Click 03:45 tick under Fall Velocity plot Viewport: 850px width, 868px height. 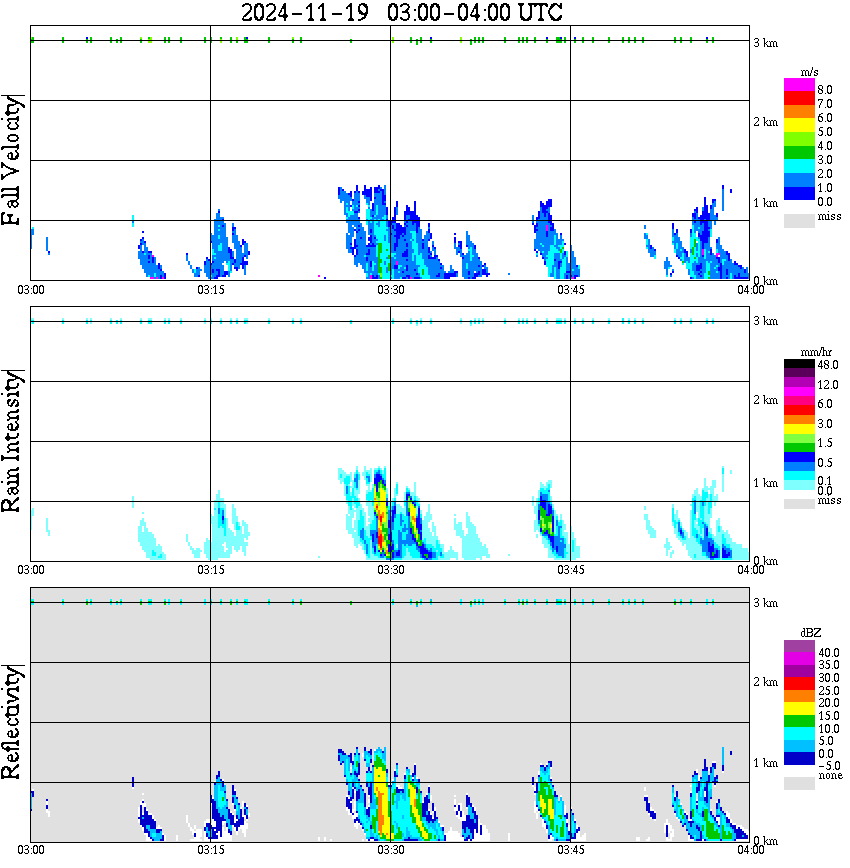tap(571, 290)
